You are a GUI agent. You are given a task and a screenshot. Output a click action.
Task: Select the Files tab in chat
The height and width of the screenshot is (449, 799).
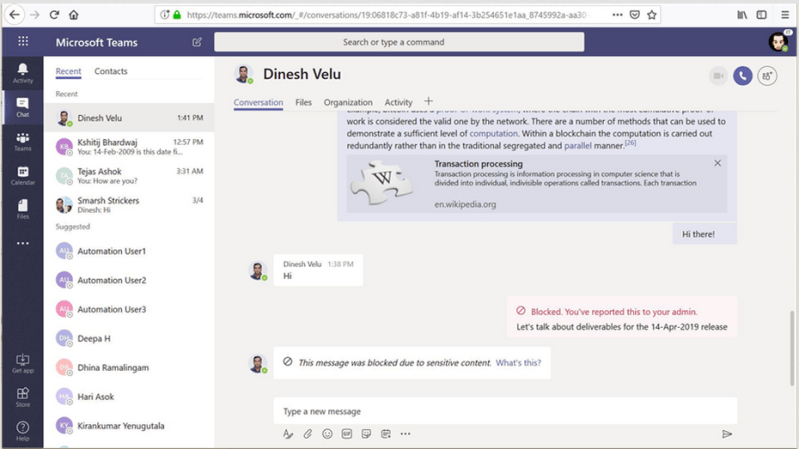click(303, 102)
